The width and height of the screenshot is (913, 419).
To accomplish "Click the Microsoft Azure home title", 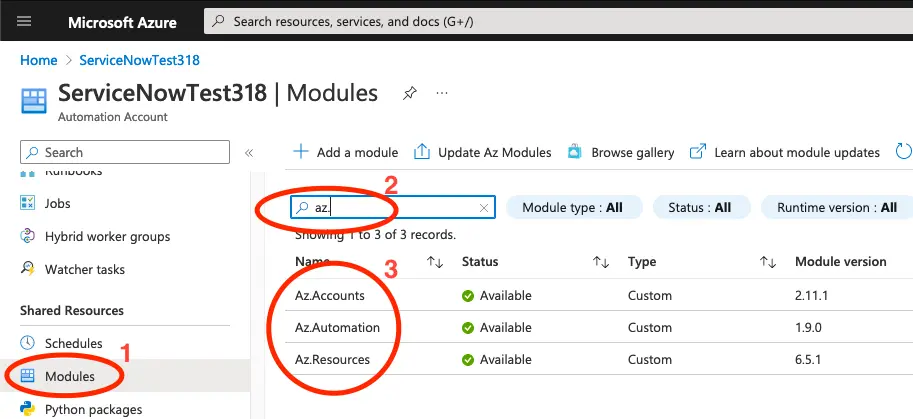I will pos(122,22).
